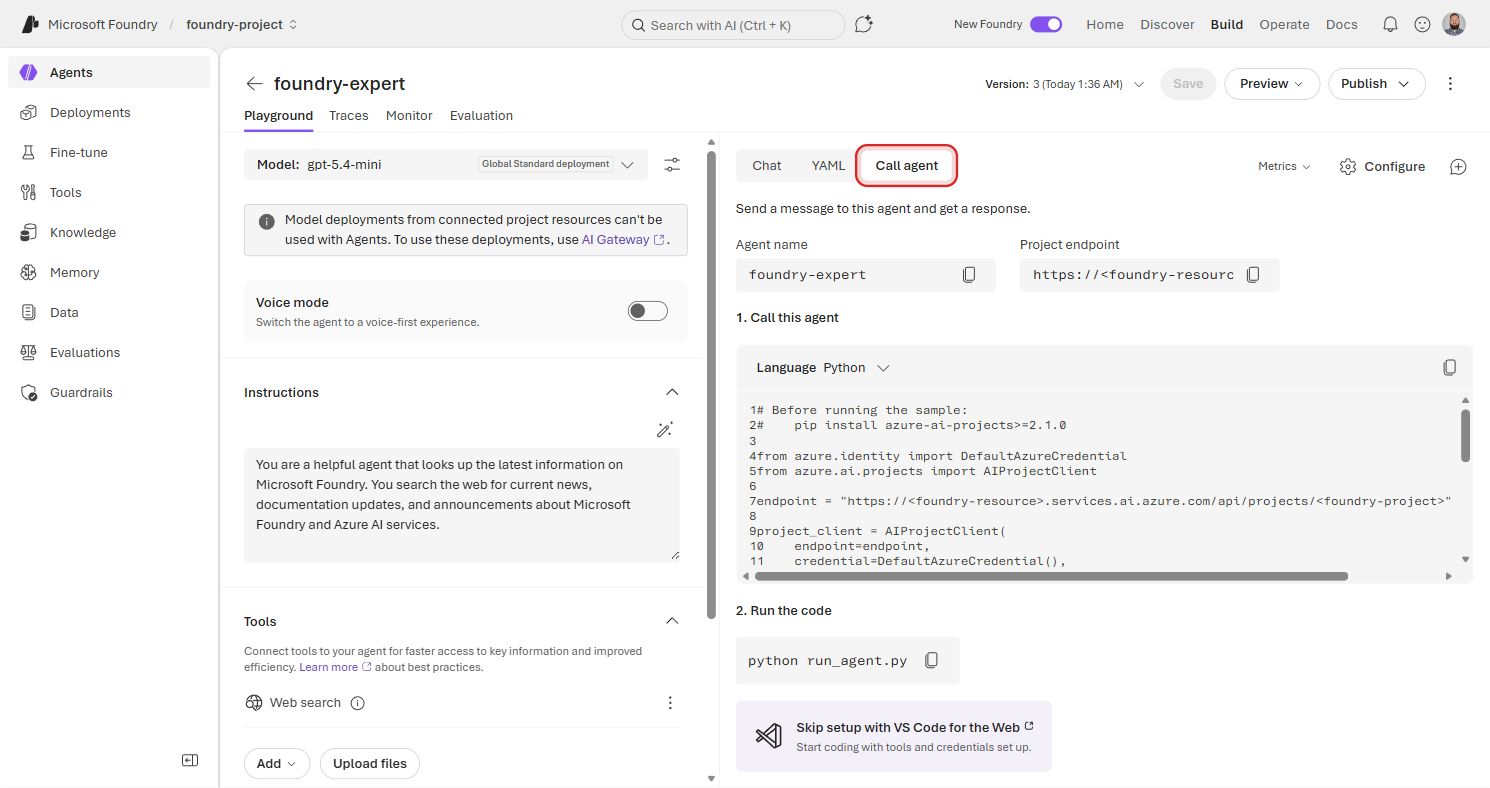1490x788 pixels.
Task: Open the user profile avatar
Action: pos(1454,24)
